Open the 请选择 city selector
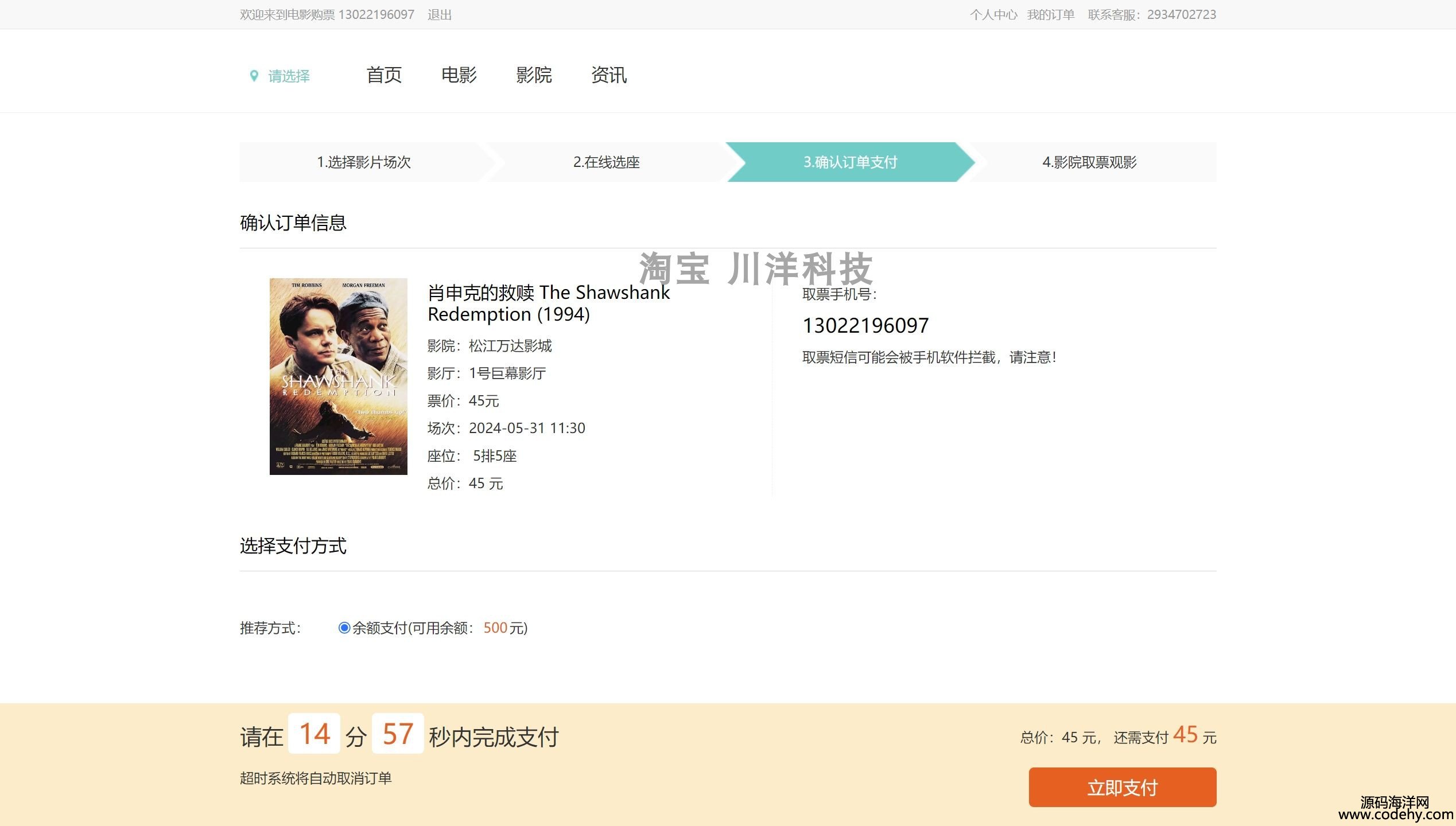 [x=289, y=76]
